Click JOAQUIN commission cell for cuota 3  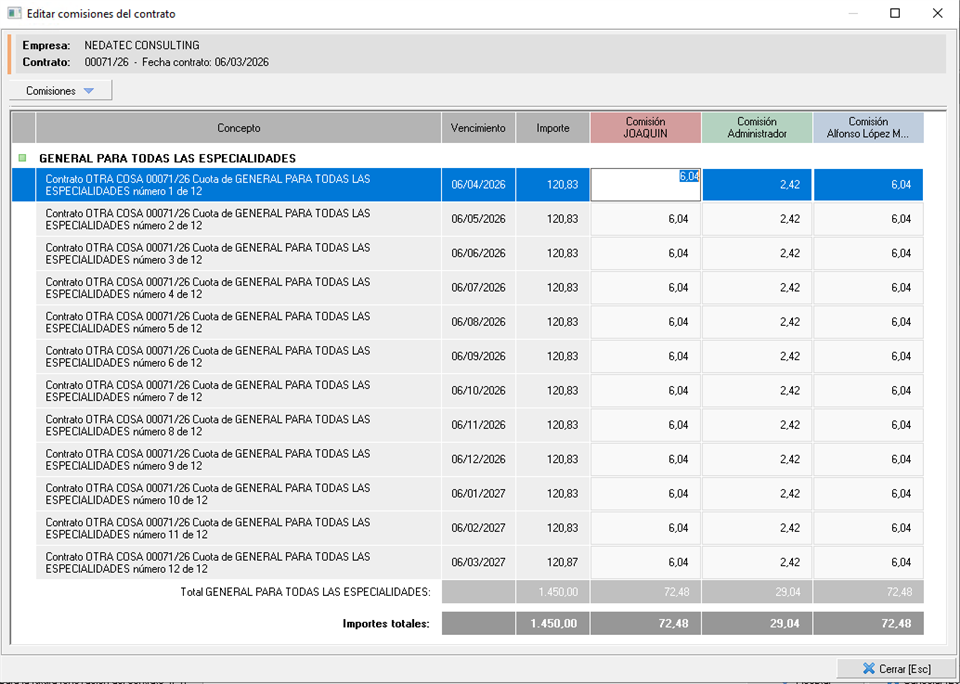[x=645, y=254]
